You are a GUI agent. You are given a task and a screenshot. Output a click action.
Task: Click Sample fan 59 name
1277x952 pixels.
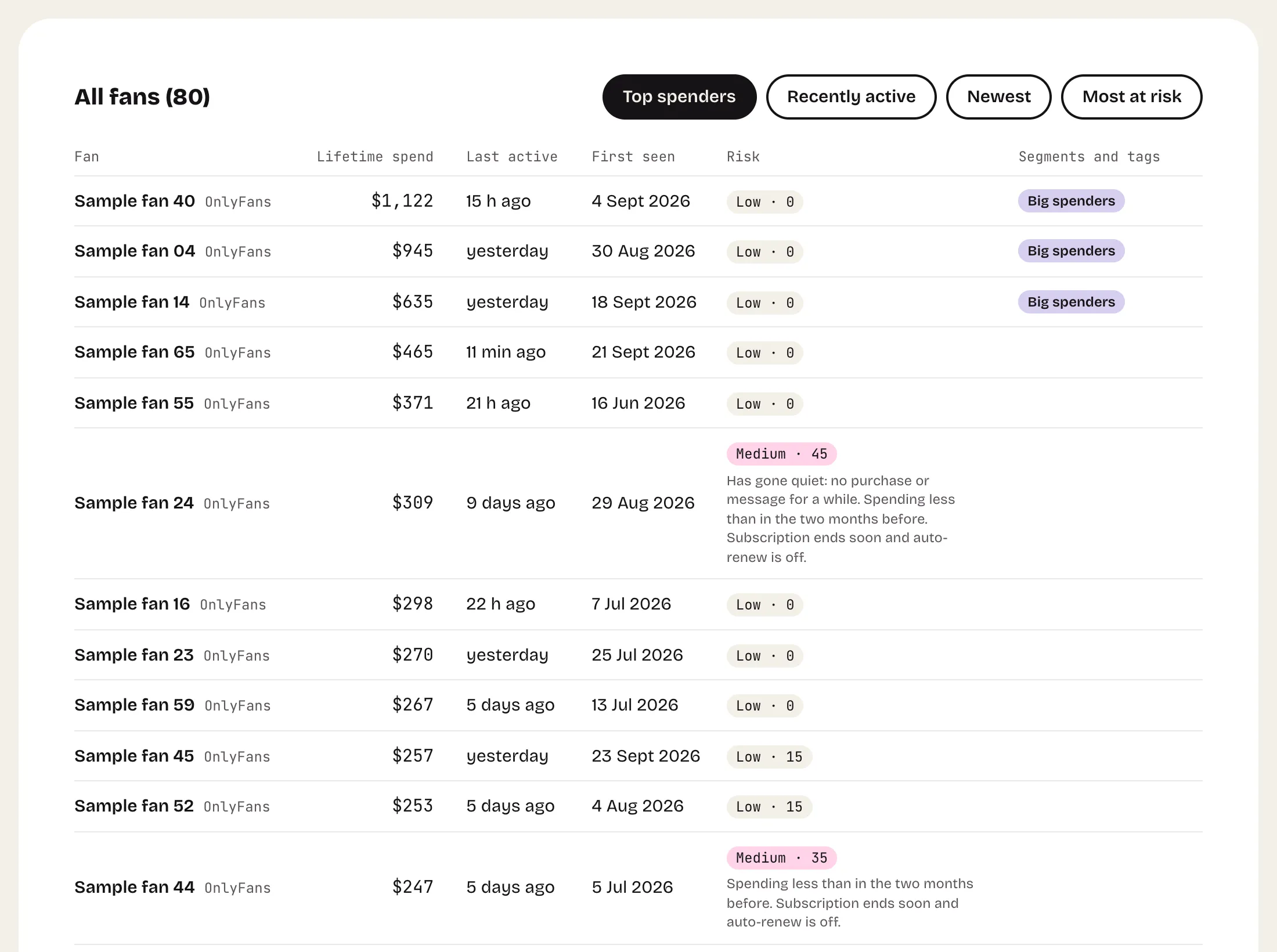(135, 705)
